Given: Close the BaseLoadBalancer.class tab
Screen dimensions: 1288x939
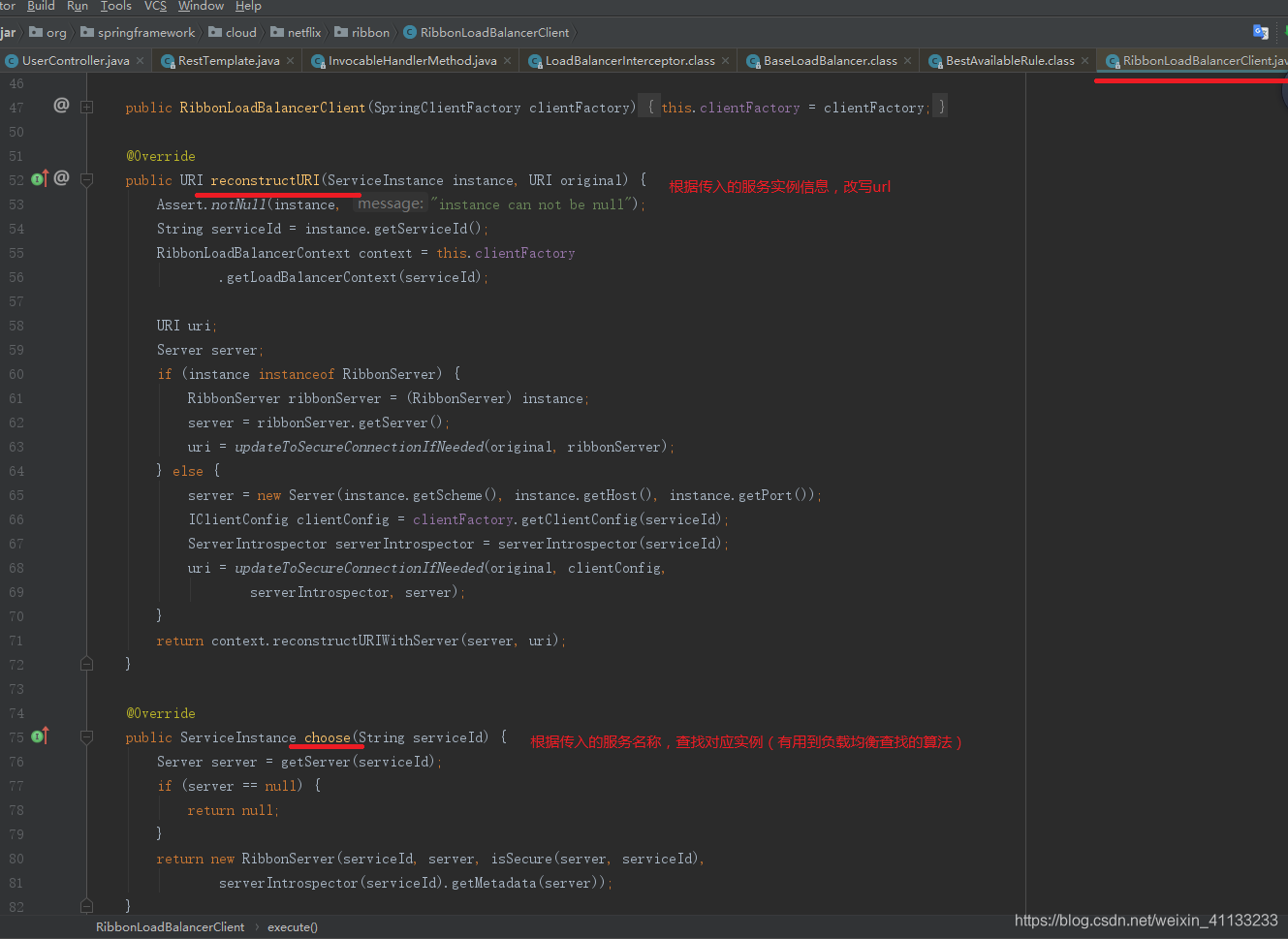Looking at the screenshot, I should 907,60.
